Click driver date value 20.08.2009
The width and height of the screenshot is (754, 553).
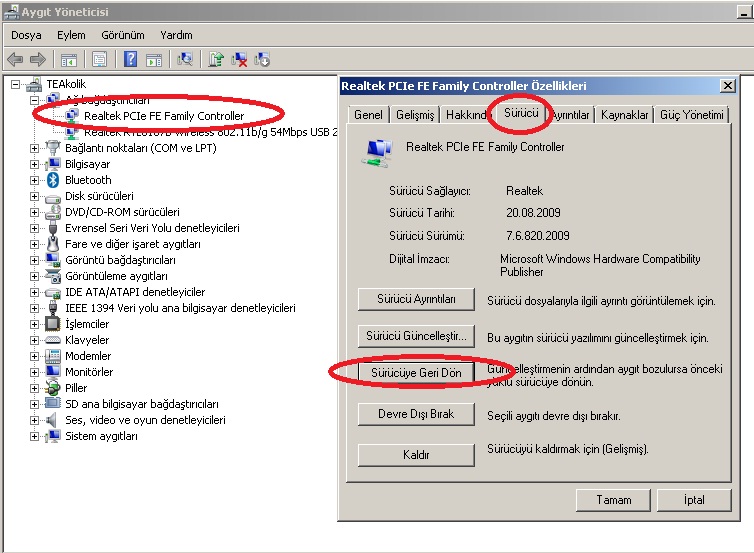(x=533, y=213)
